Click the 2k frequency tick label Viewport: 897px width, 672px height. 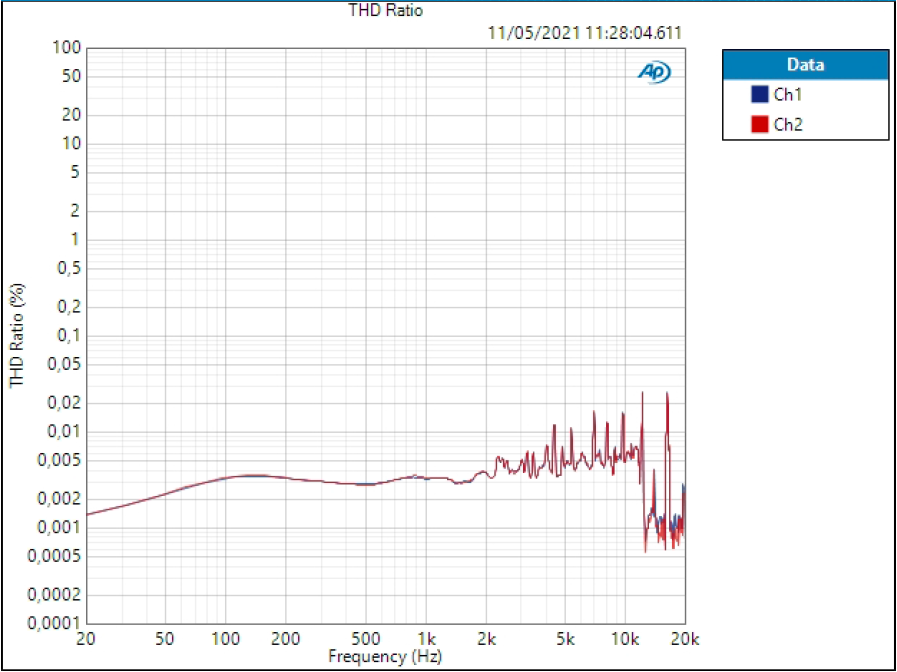click(x=486, y=637)
